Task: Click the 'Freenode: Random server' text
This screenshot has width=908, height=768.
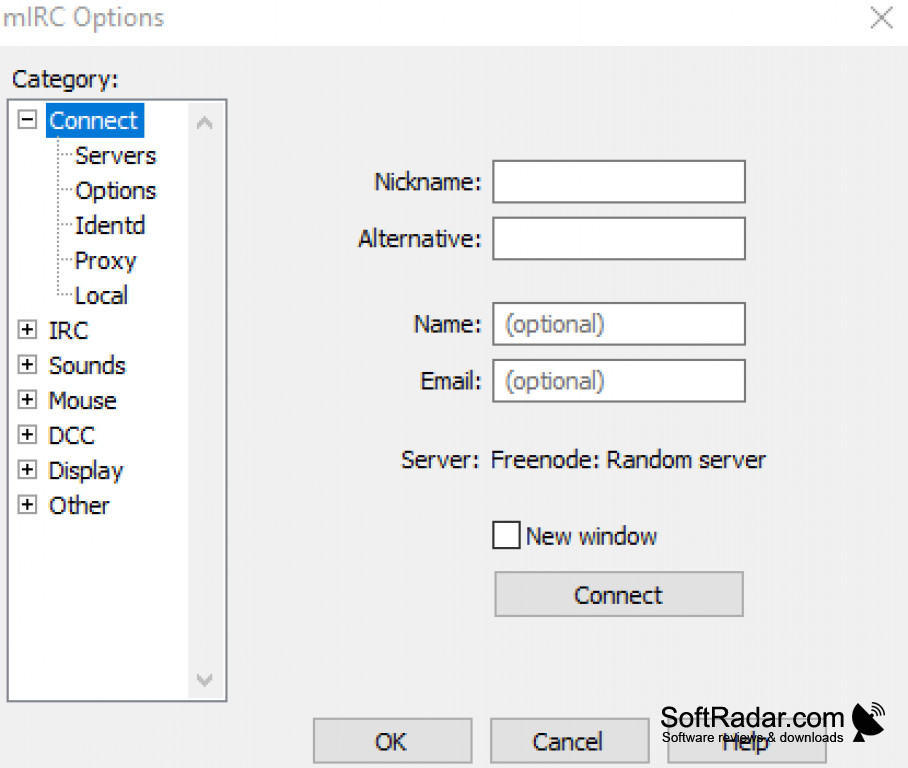Action: pyautogui.click(x=628, y=460)
